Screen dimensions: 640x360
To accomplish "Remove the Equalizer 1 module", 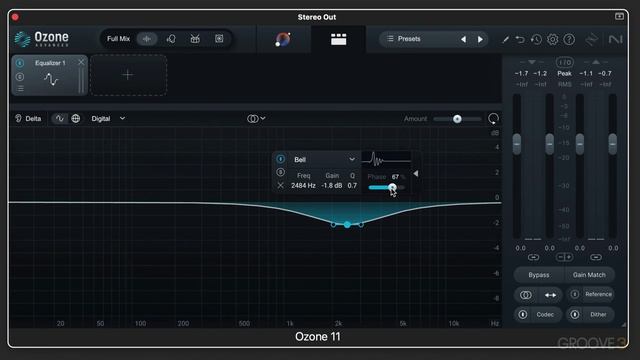I will pos(81,62).
